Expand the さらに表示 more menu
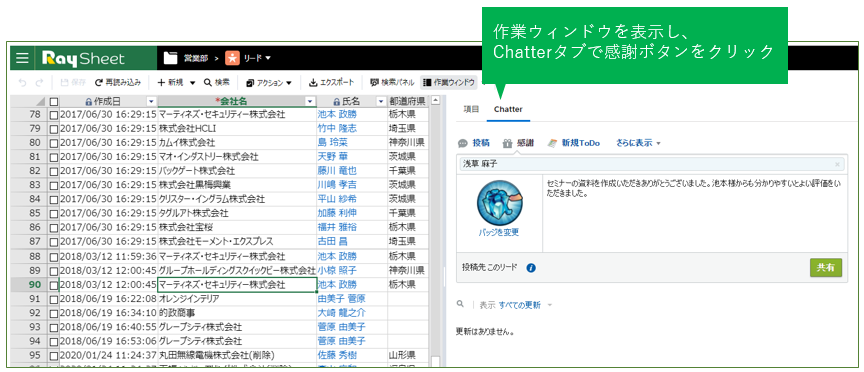864x372 pixels. tap(638, 143)
